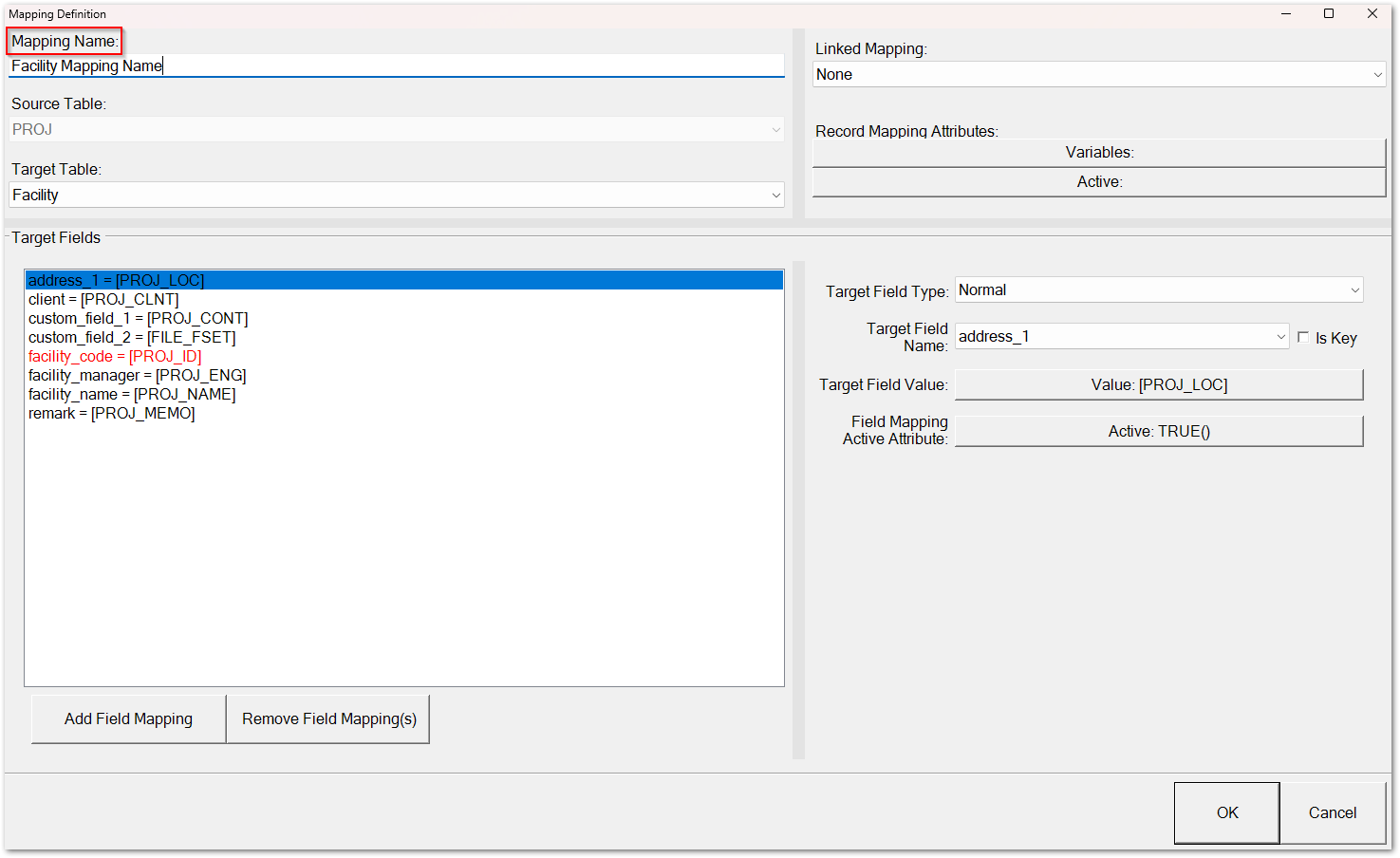Click the Remove Field Mapping(s) button
The width and height of the screenshot is (1400, 858).
327,718
